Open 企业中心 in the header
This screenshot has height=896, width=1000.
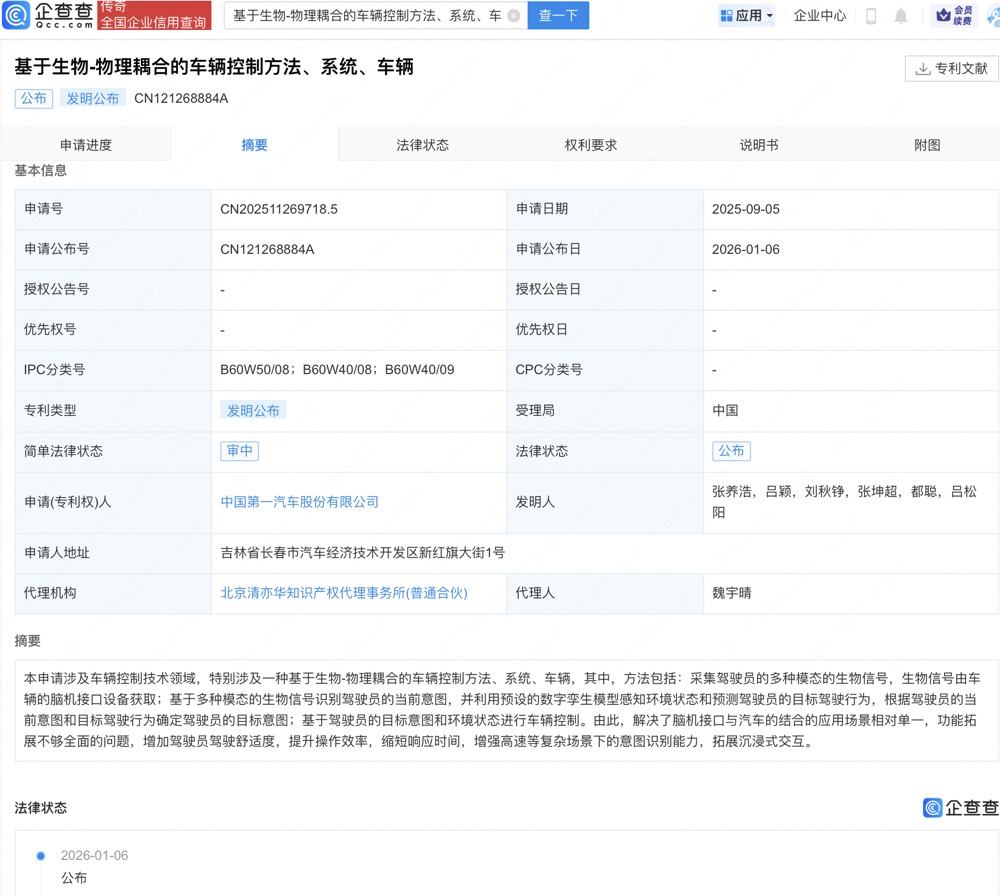(820, 16)
